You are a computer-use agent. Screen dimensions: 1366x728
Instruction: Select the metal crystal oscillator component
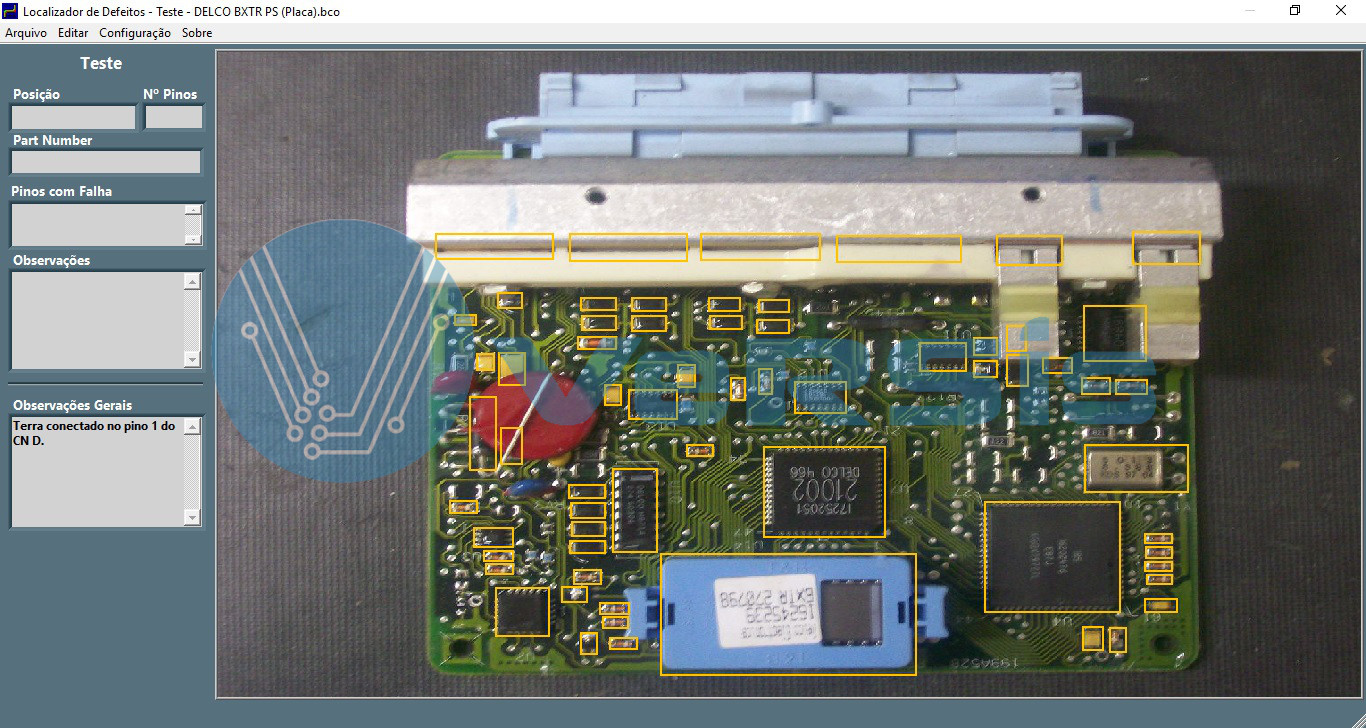pyautogui.click(x=1137, y=468)
